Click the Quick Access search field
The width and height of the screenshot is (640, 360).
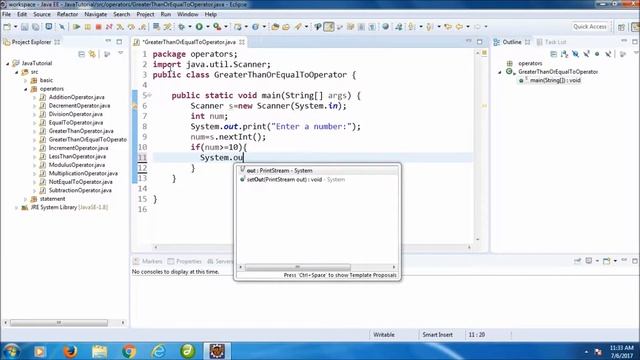tap(589, 27)
